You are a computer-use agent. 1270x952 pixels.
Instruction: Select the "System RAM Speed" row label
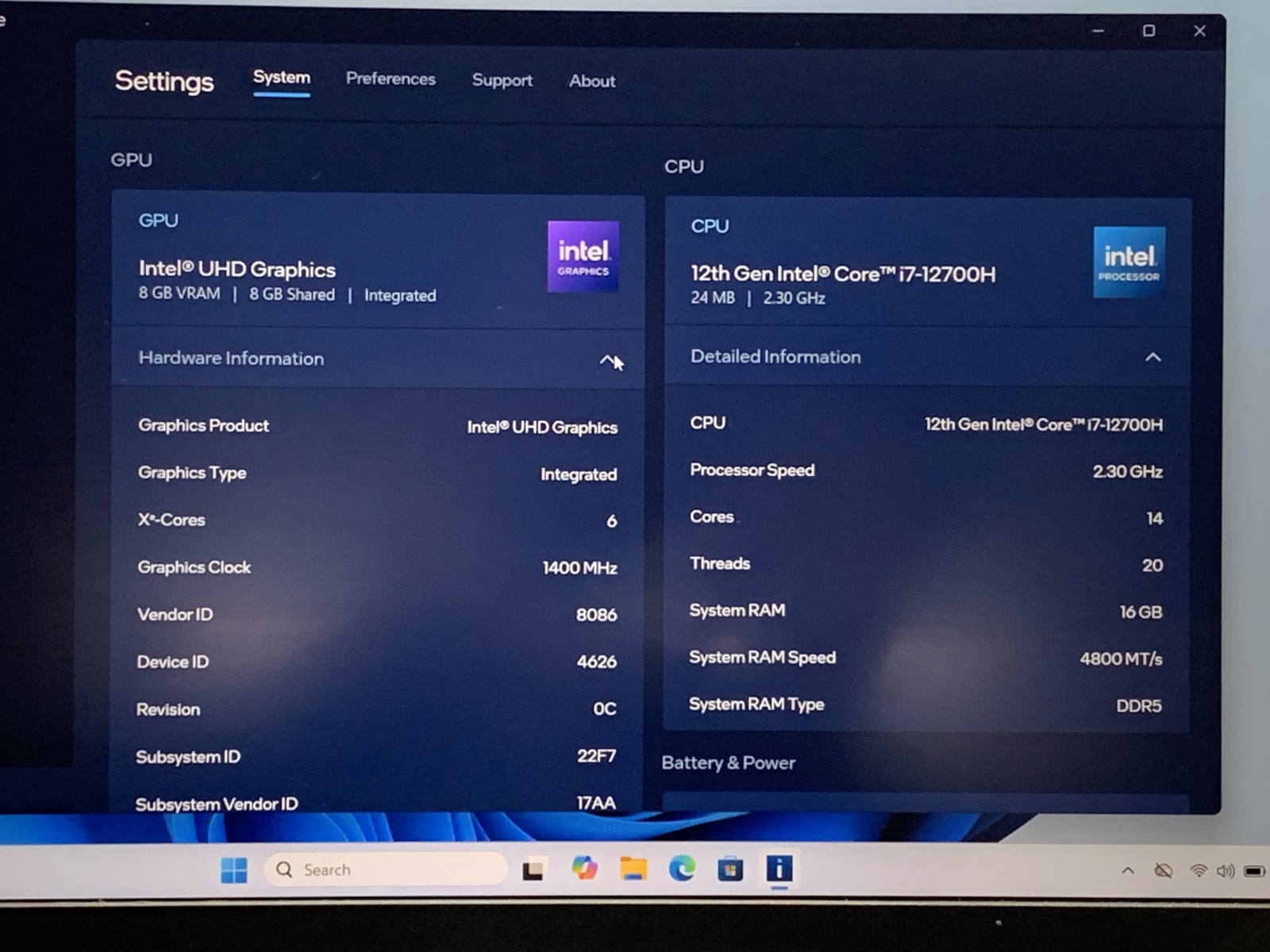coord(762,658)
